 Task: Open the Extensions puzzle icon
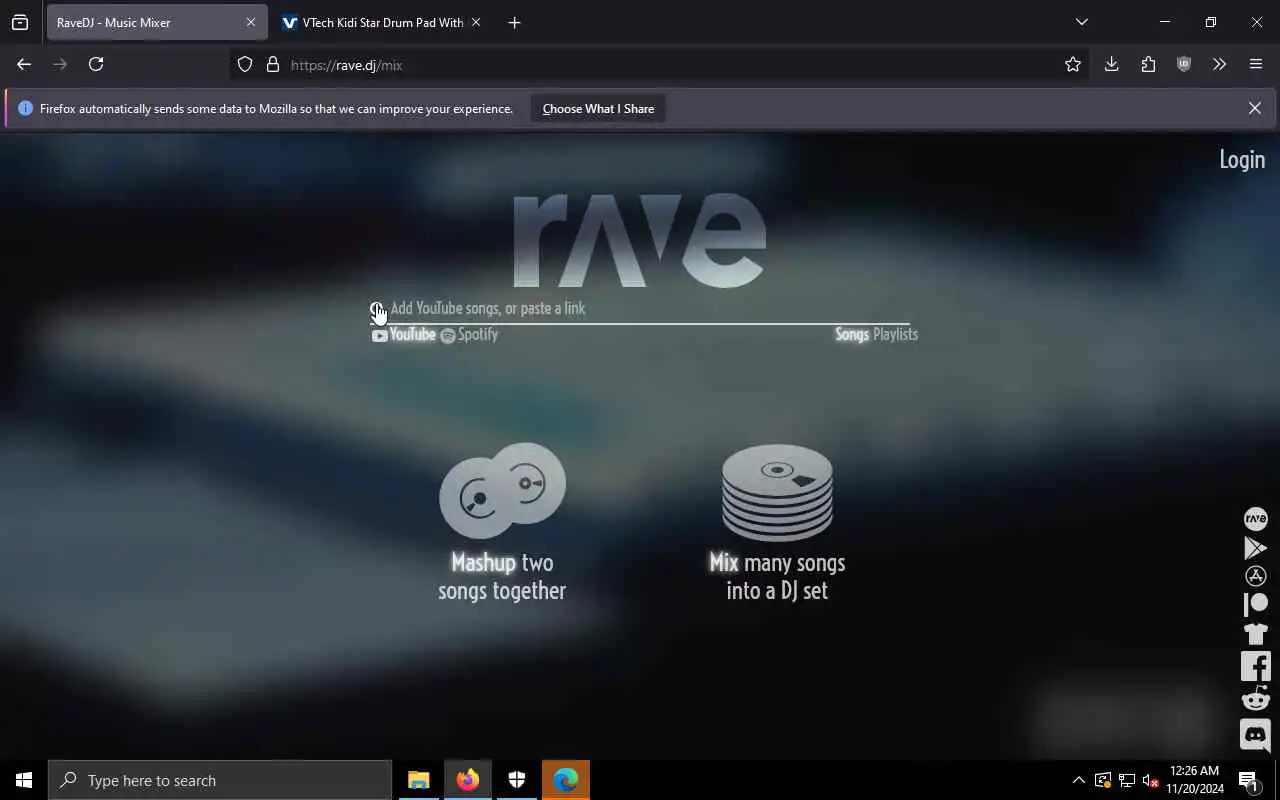1148,64
